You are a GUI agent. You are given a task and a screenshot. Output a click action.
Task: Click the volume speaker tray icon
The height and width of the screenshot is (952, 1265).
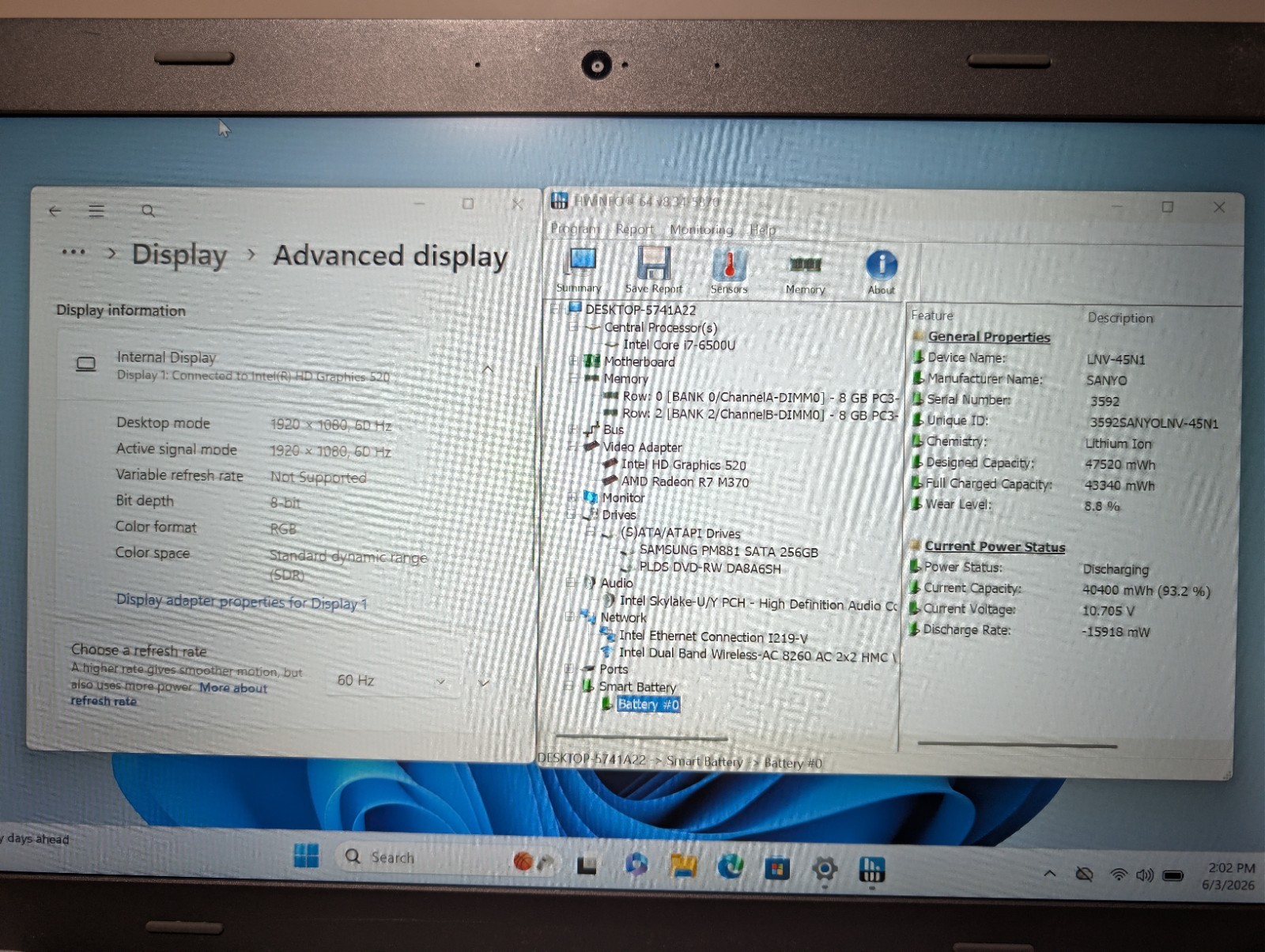[x=1144, y=875]
